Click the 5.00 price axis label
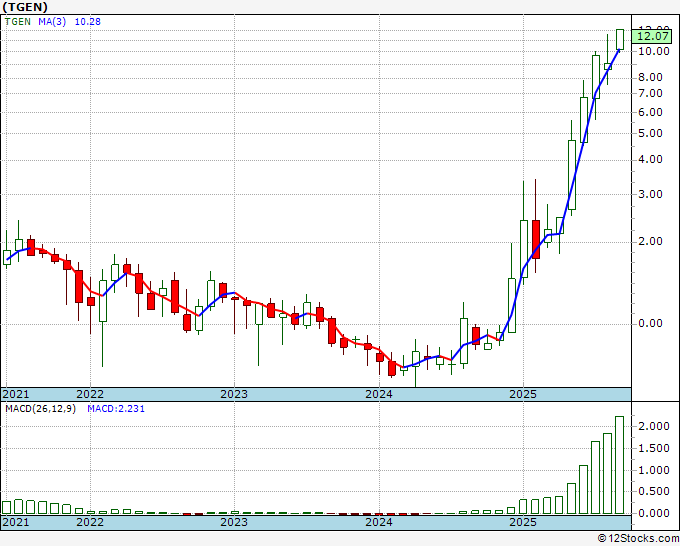Screen dimensions: 680x546 point(651,133)
